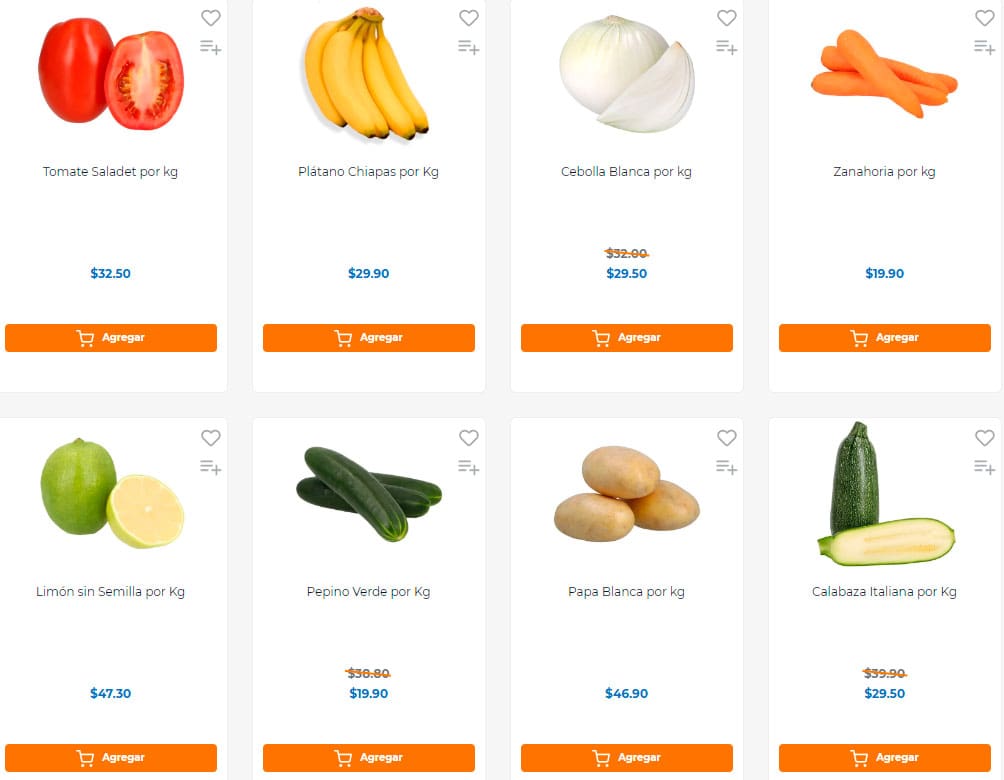Add Pepino Verde to list icon

pyautogui.click(x=468, y=467)
